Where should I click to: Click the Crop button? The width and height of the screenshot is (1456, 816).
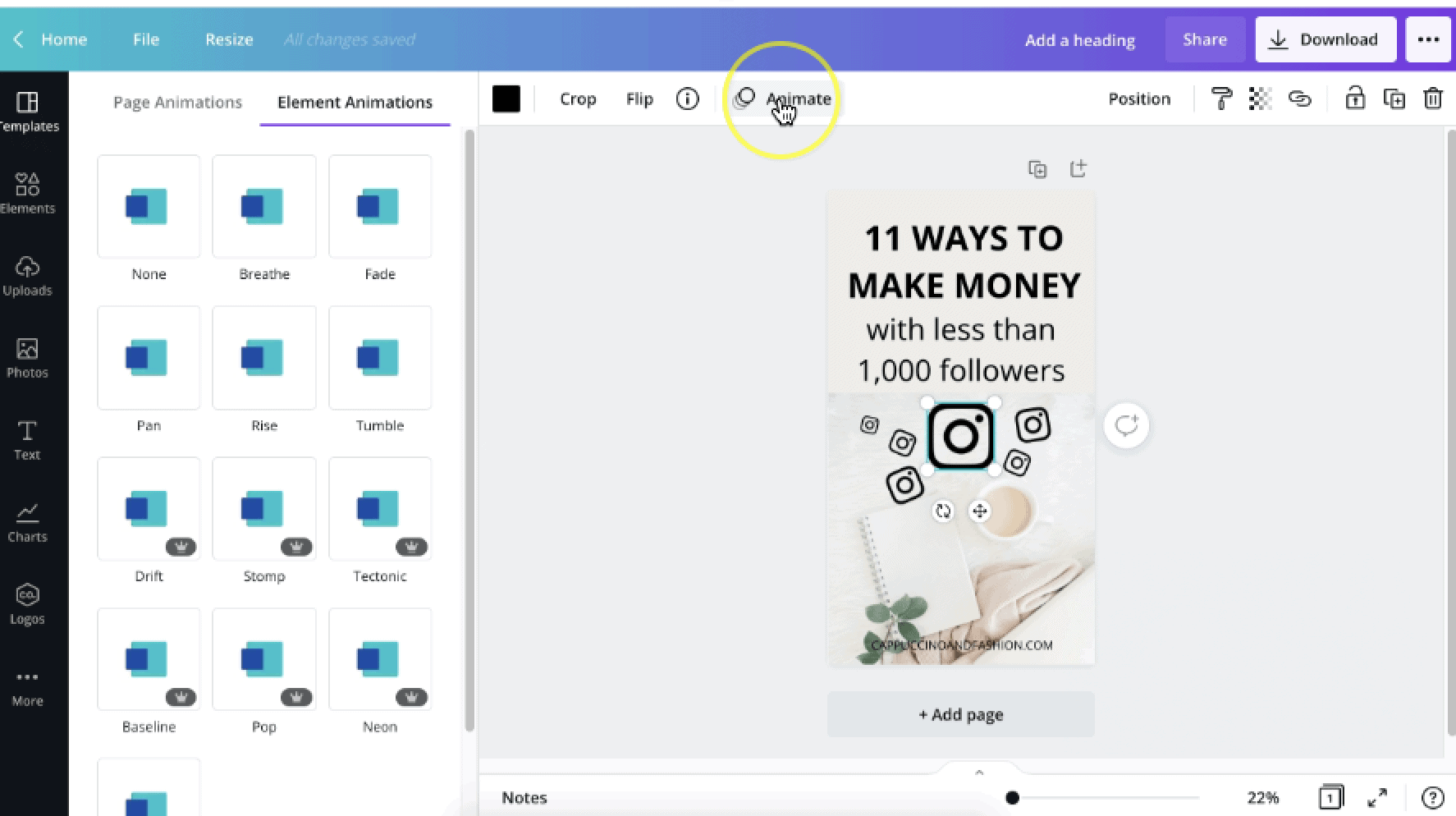pos(578,99)
